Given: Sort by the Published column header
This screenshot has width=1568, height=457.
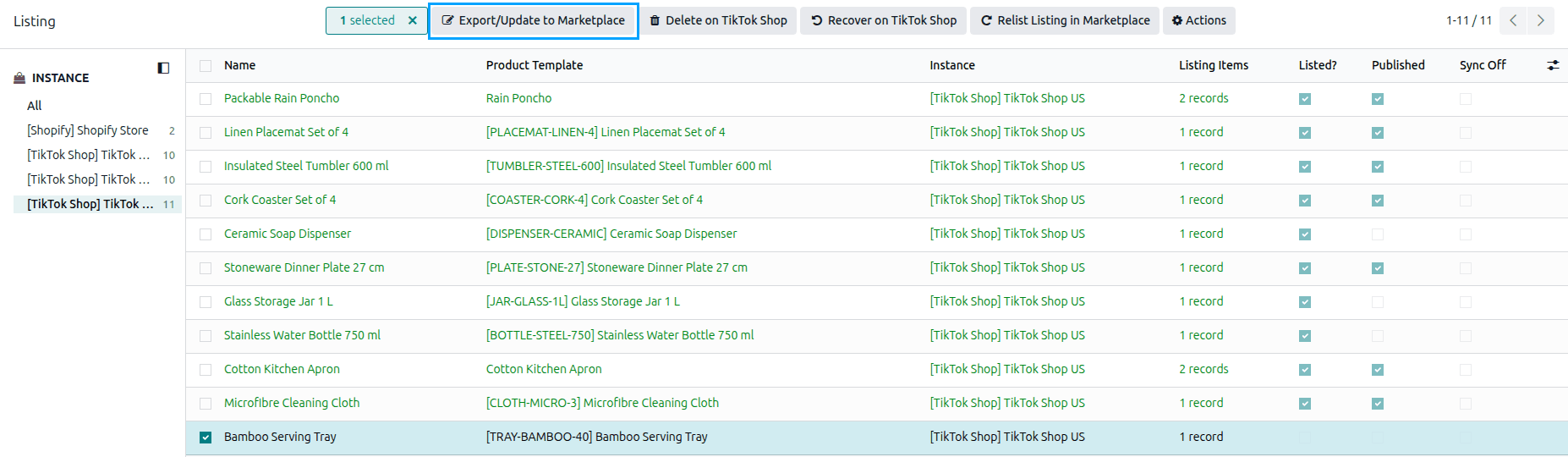Looking at the screenshot, I should click(1398, 65).
